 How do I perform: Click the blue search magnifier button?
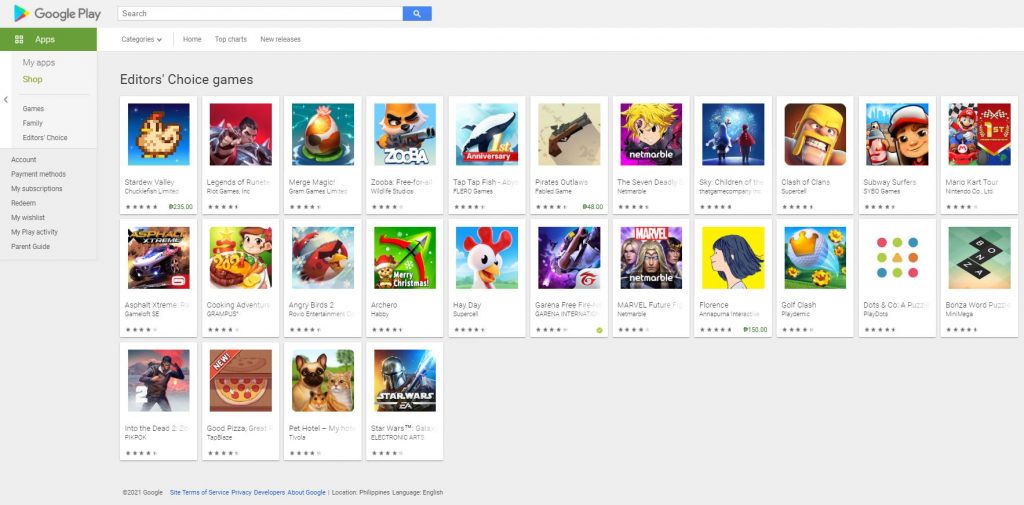tap(417, 13)
